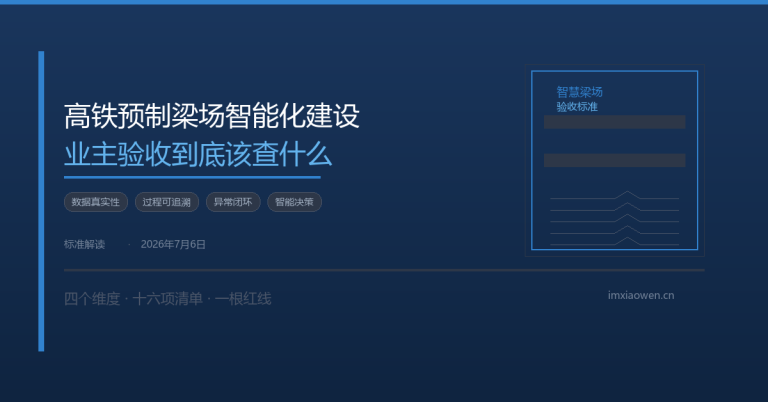768x402 pixels.
Task: Click the document illustration thumbnail
Action: point(615,160)
